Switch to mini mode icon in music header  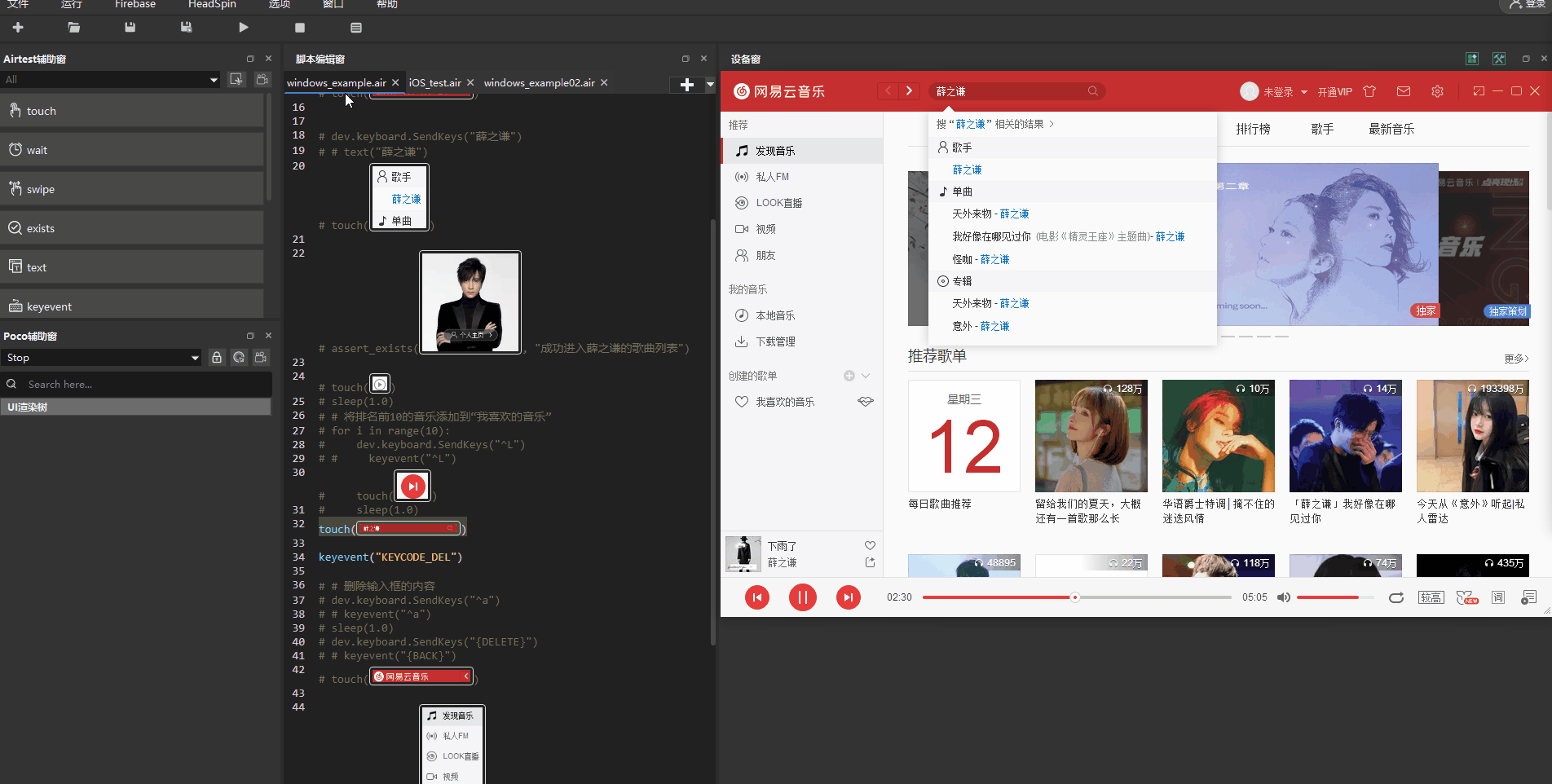click(x=1479, y=91)
